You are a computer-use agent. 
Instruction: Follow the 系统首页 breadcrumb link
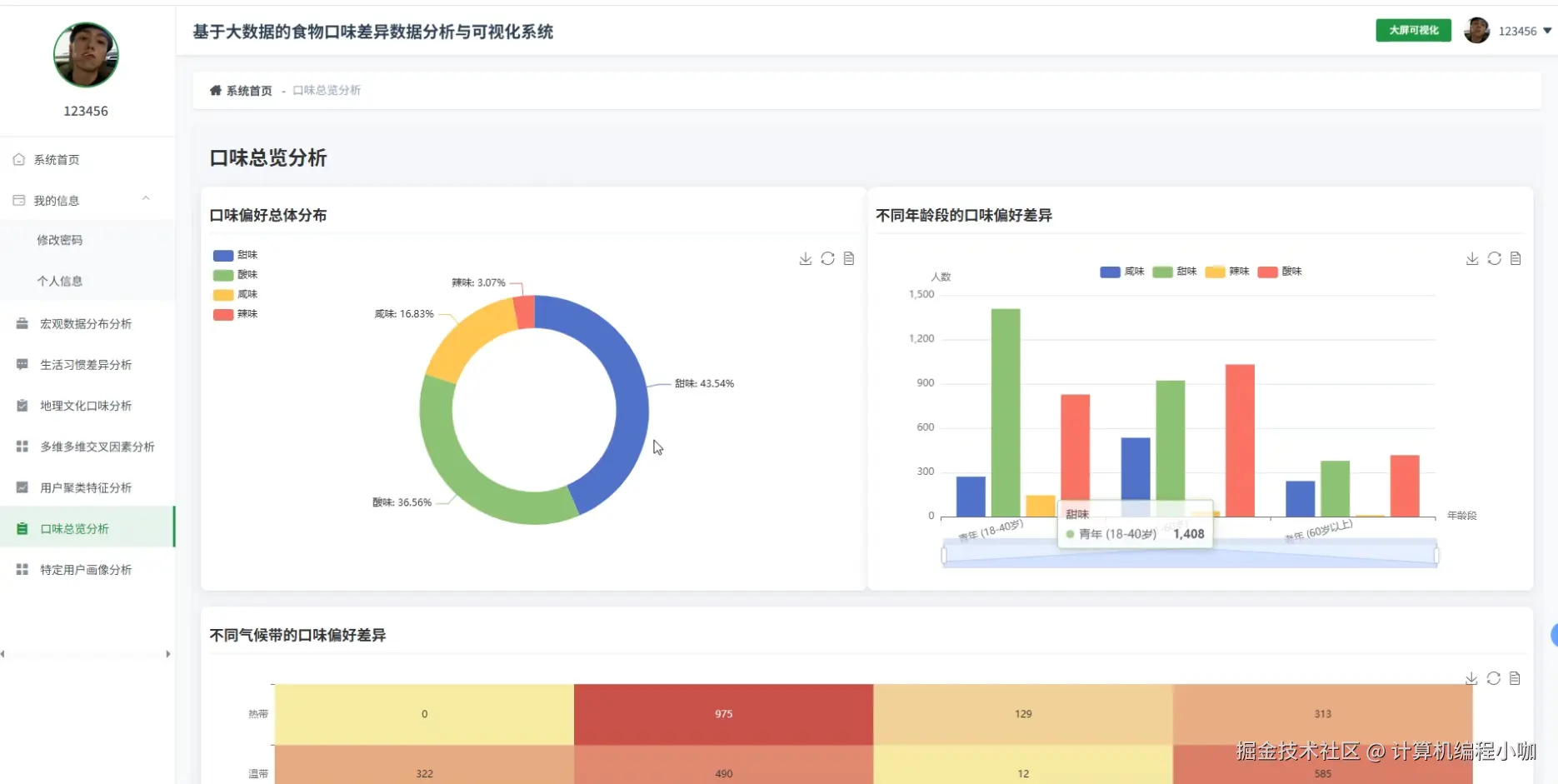pos(249,91)
